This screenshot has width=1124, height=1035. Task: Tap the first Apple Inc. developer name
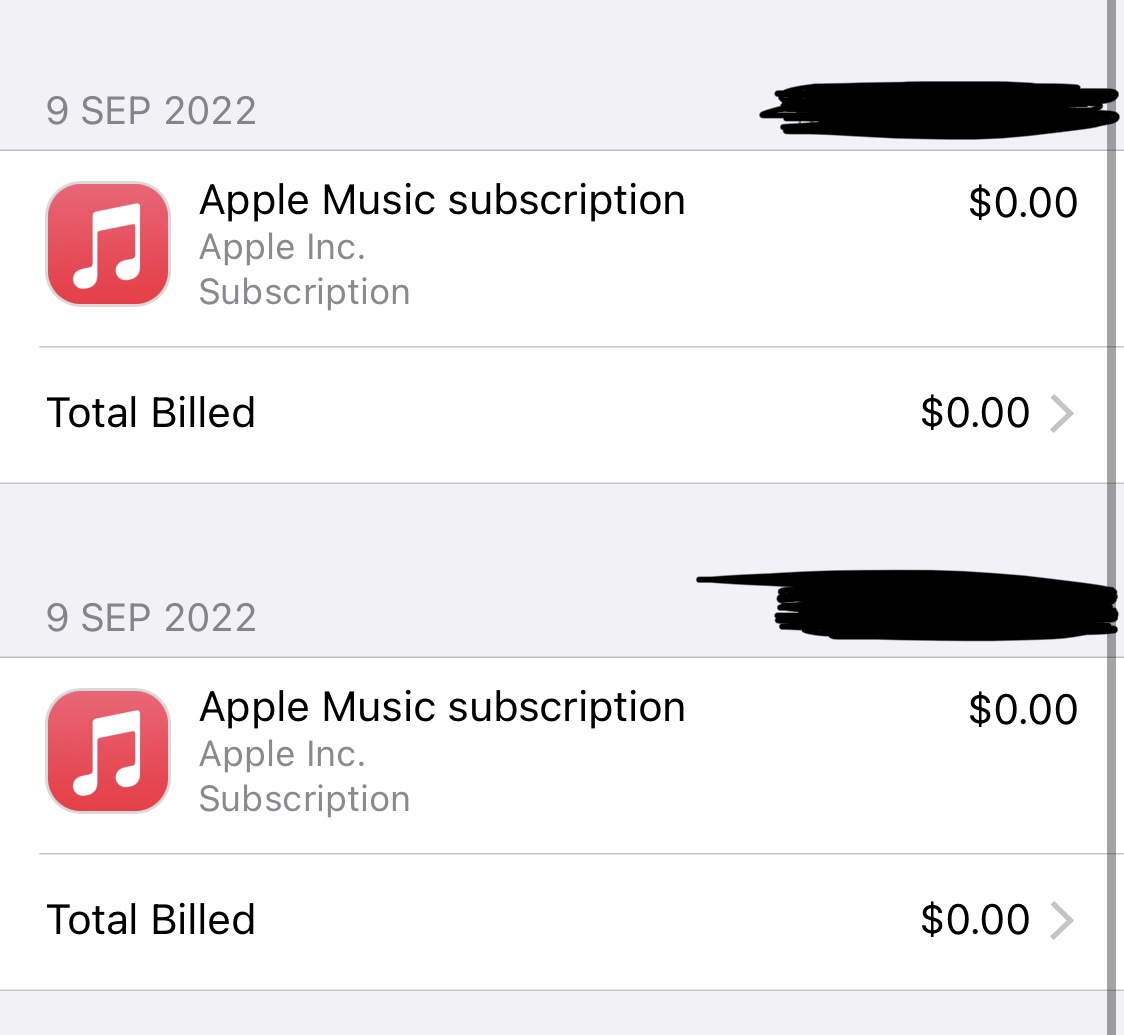tap(282, 247)
